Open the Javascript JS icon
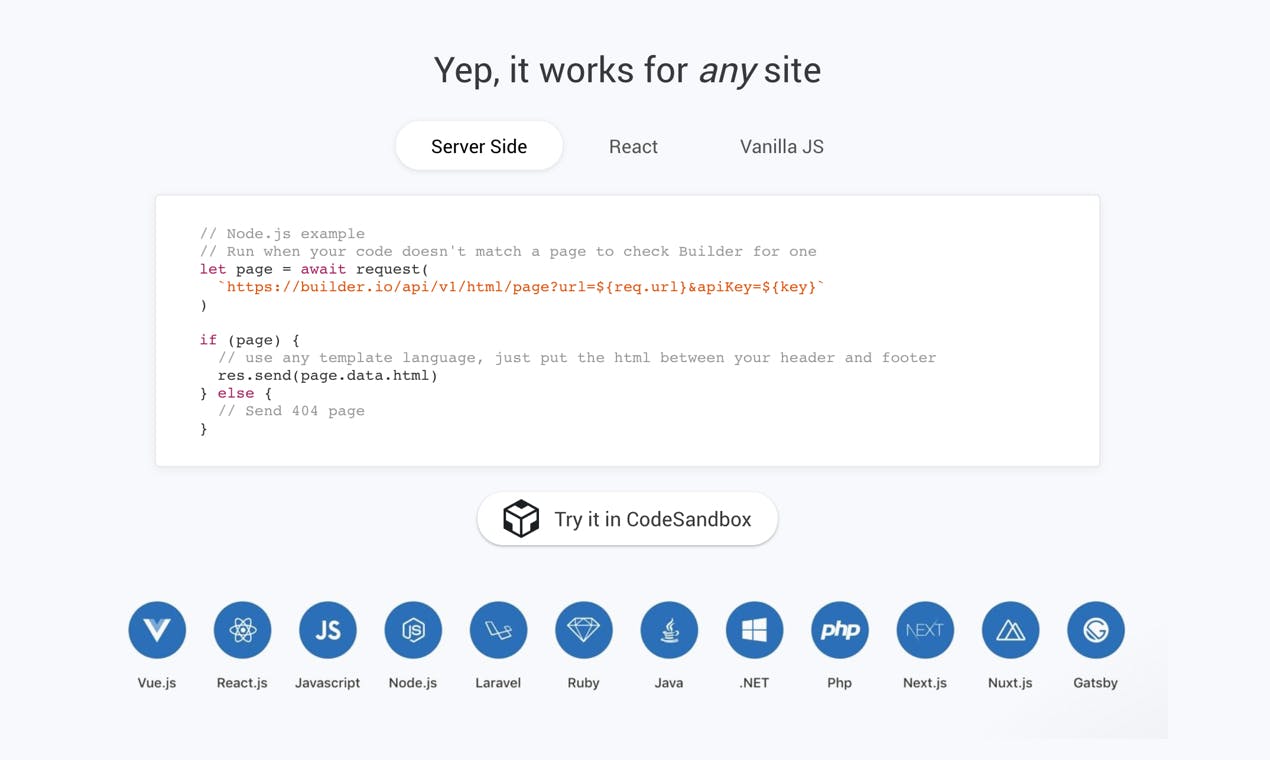 tap(328, 630)
